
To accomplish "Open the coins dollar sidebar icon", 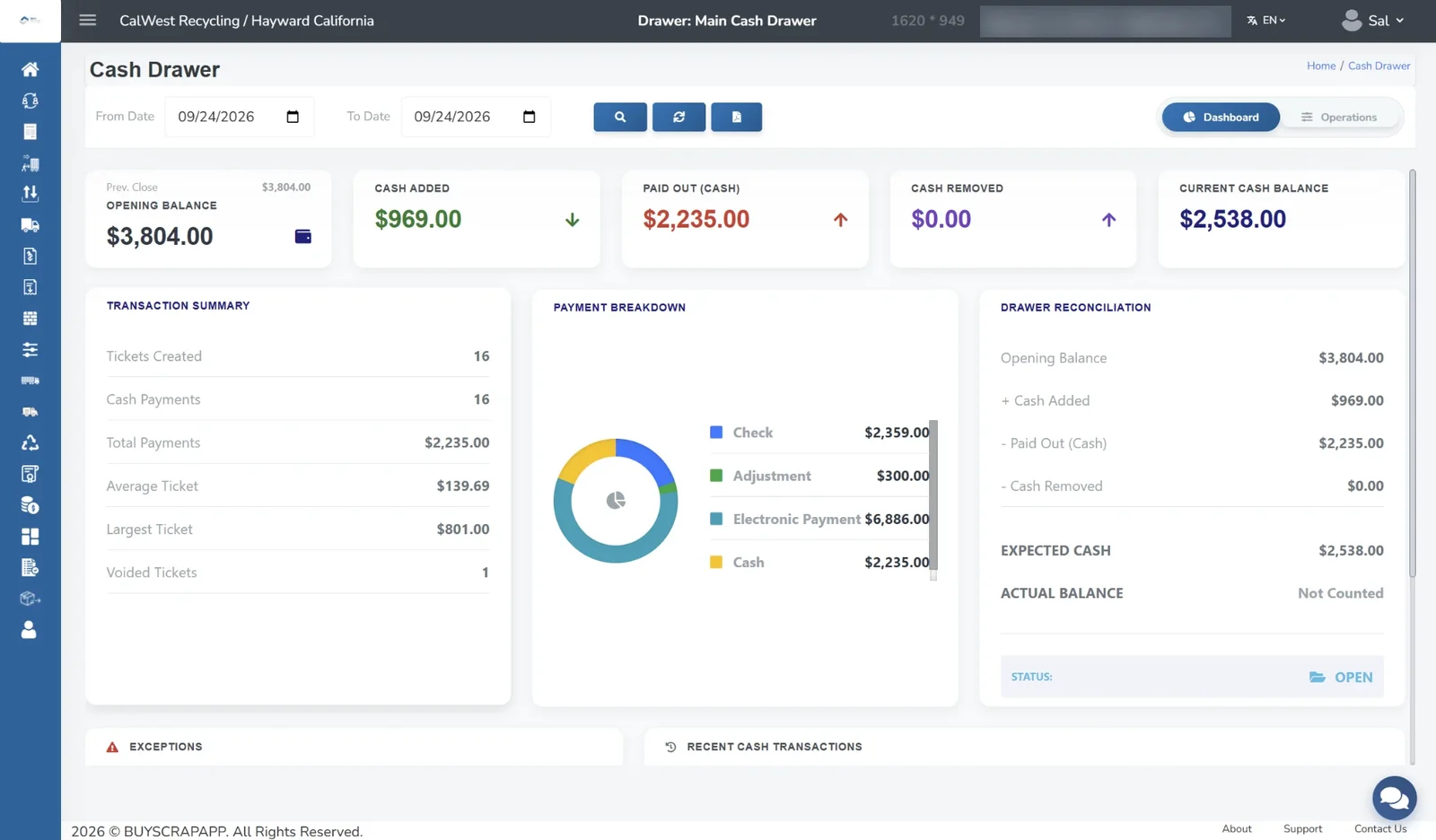I will point(30,505).
